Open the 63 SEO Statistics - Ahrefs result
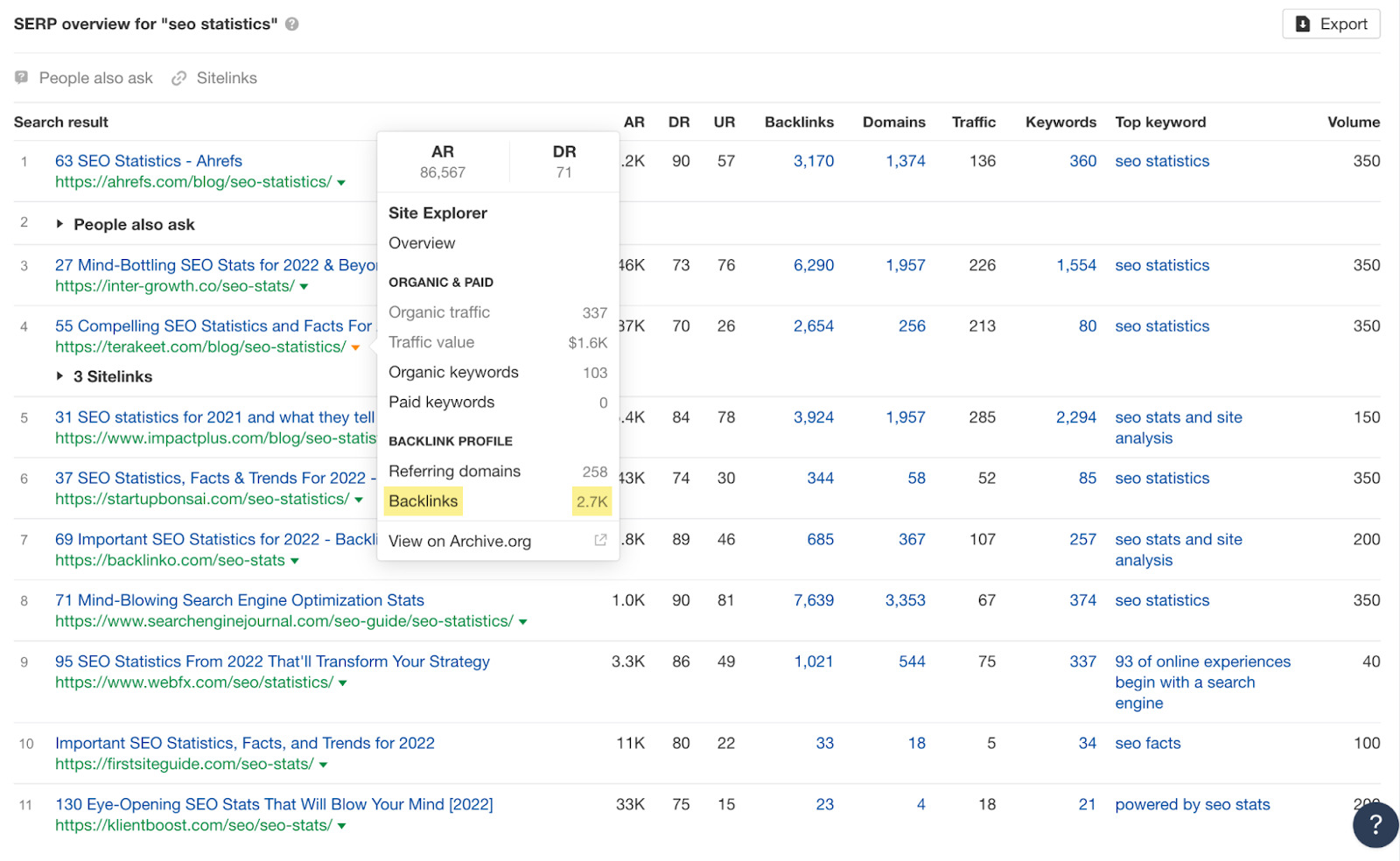This screenshot has width=1400, height=861. [x=149, y=161]
